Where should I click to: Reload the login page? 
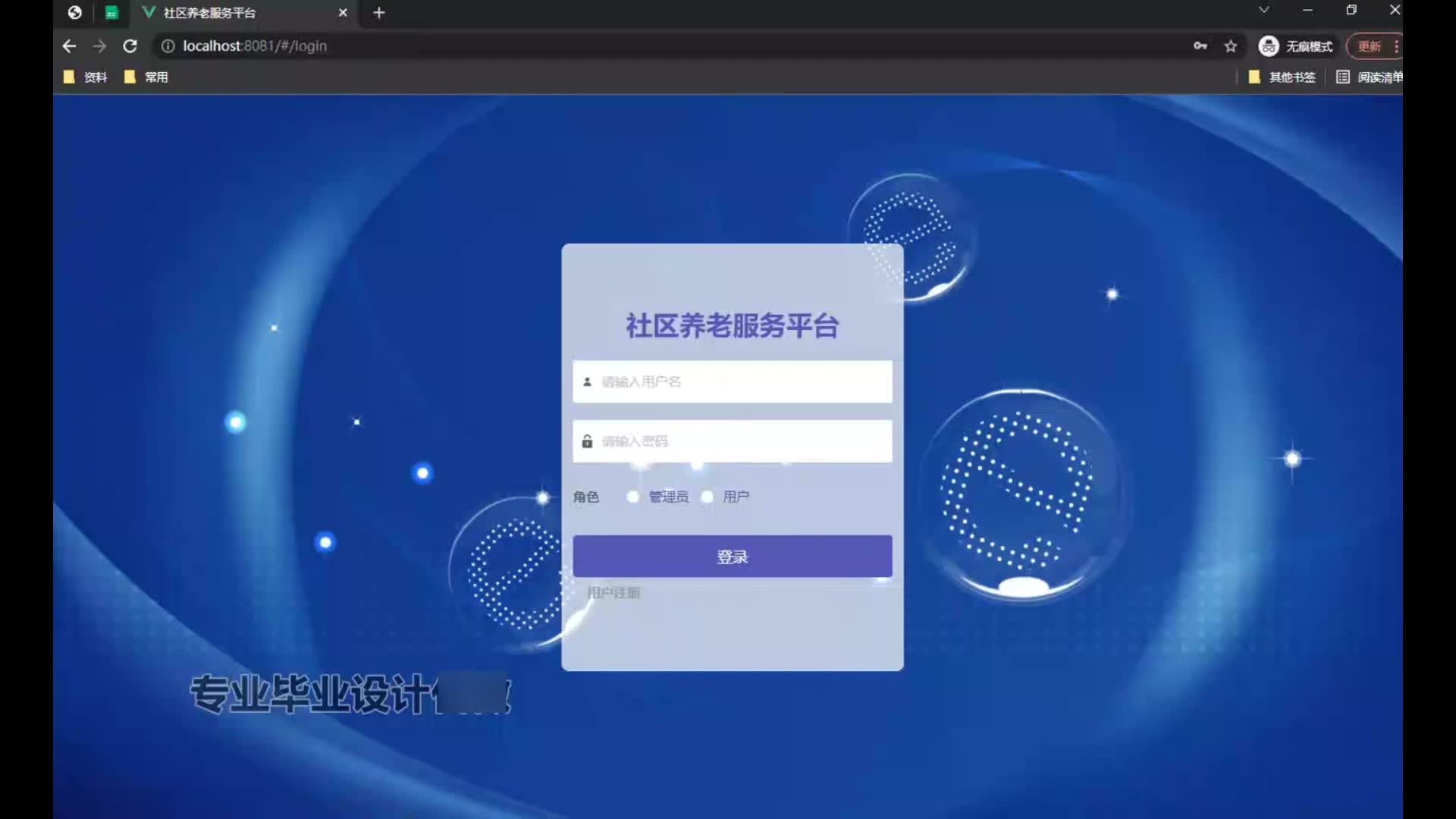coord(130,46)
